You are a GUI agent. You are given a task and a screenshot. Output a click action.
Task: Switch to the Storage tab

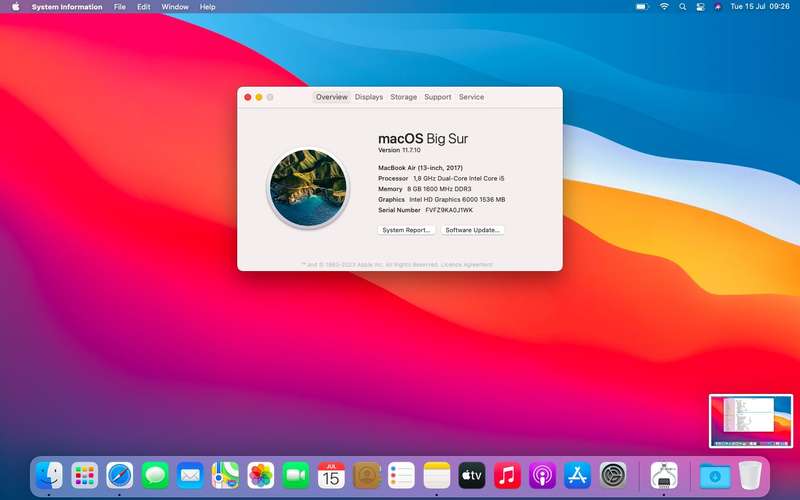coord(404,97)
